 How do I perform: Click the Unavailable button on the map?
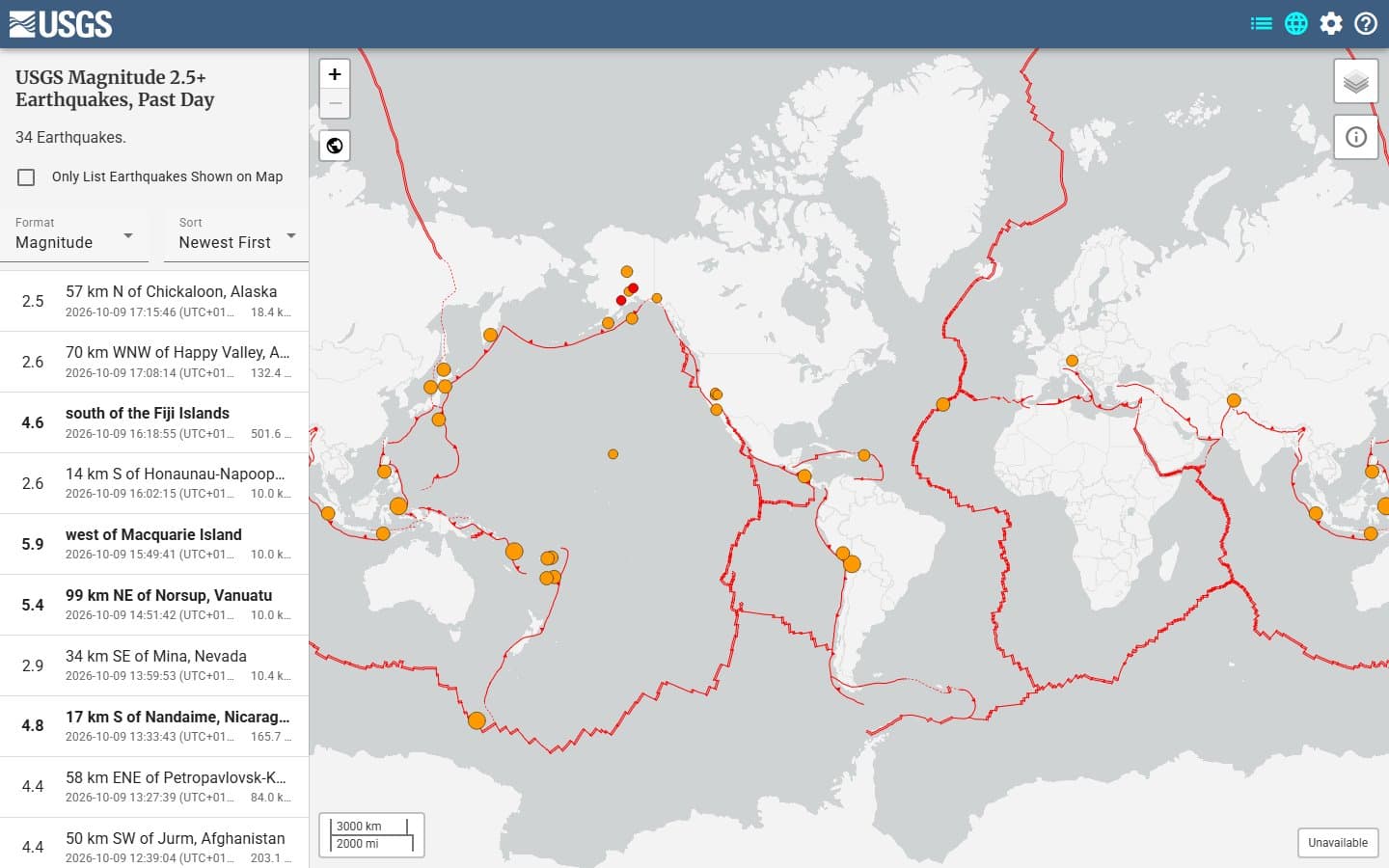[x=1338, y=843]
